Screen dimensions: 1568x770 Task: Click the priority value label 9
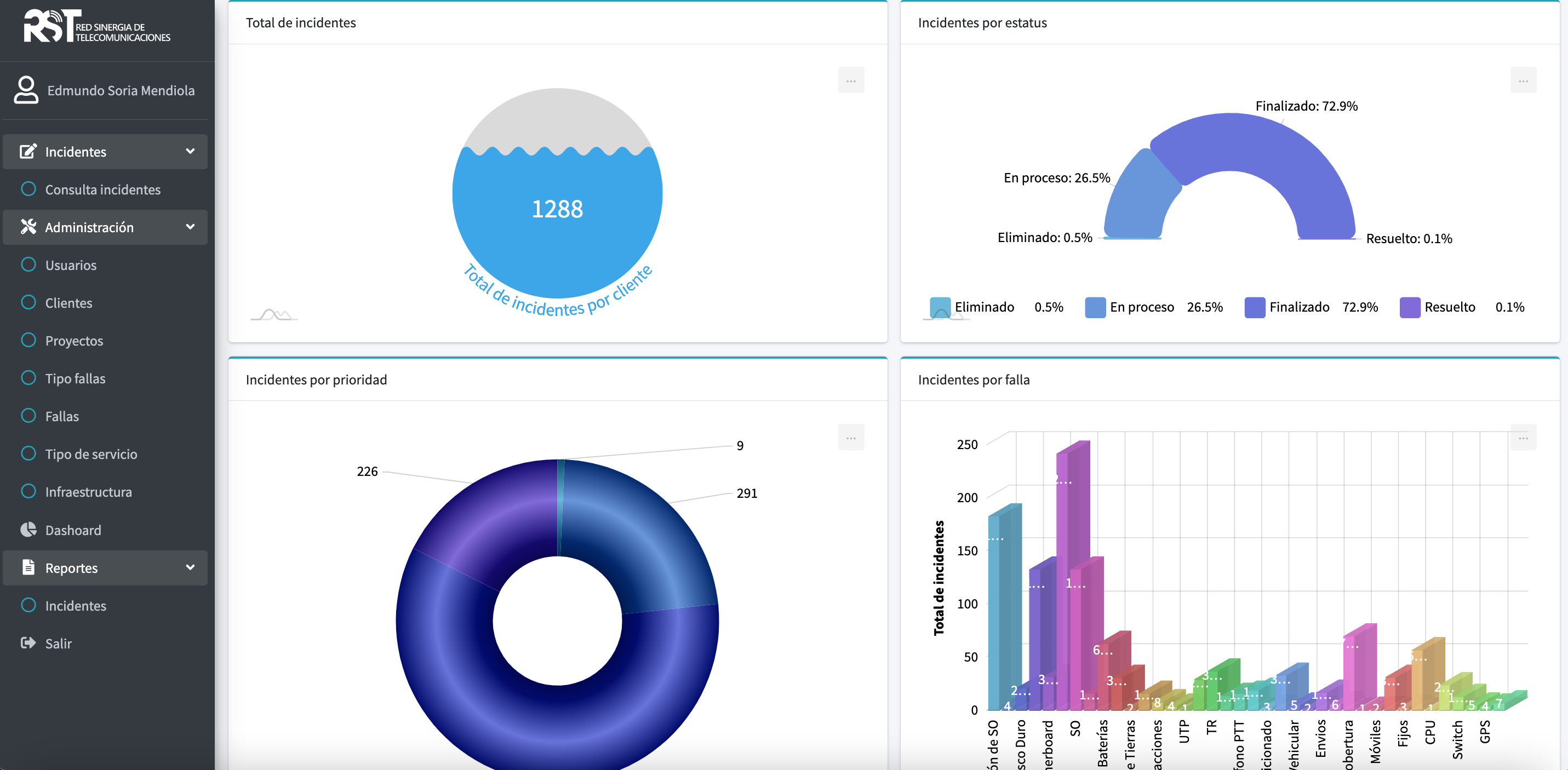tap(740, 446)
